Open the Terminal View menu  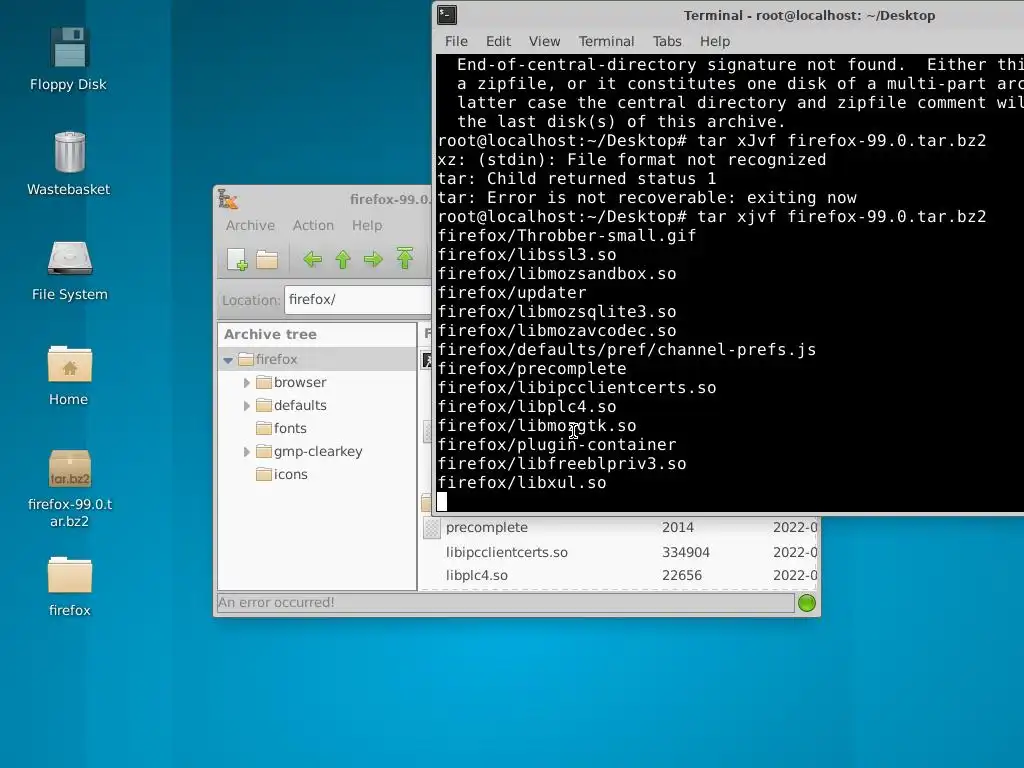(x=544, y=41)
